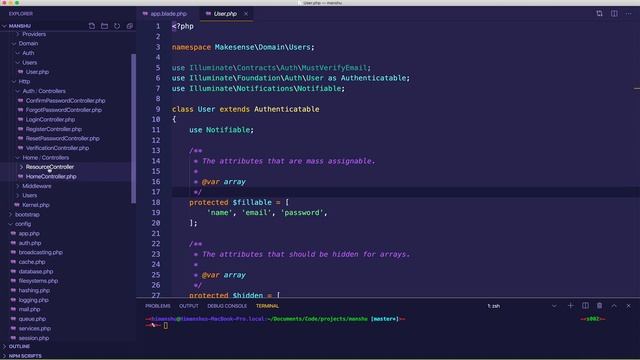This screenshot has width=640, height=360.
Task: Collapse the Http folder
Action: click(24, 81)
